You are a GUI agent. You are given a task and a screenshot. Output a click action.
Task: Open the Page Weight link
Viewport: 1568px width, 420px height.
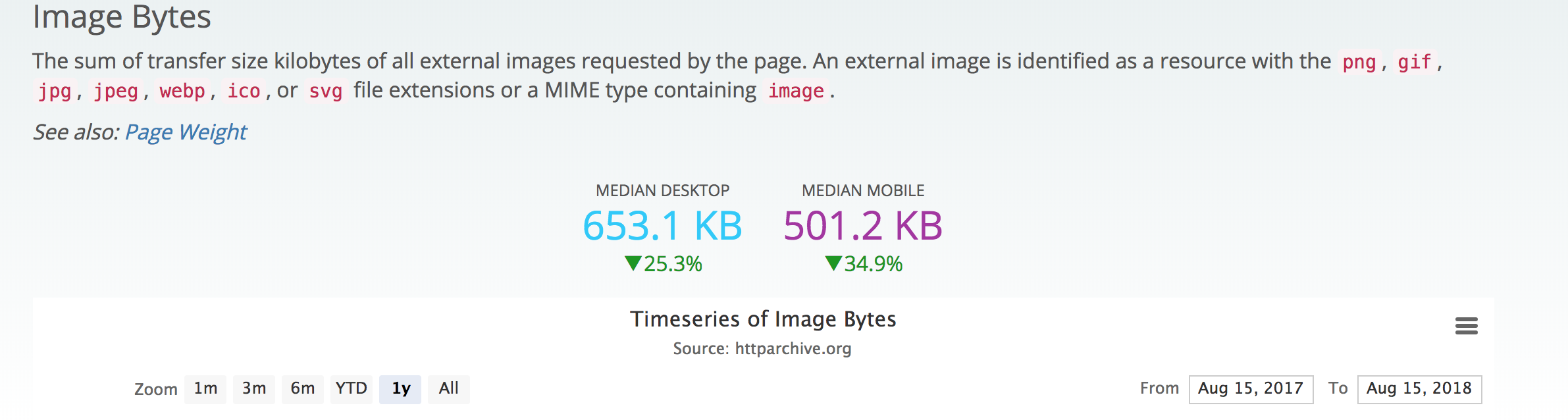(186, 132)
